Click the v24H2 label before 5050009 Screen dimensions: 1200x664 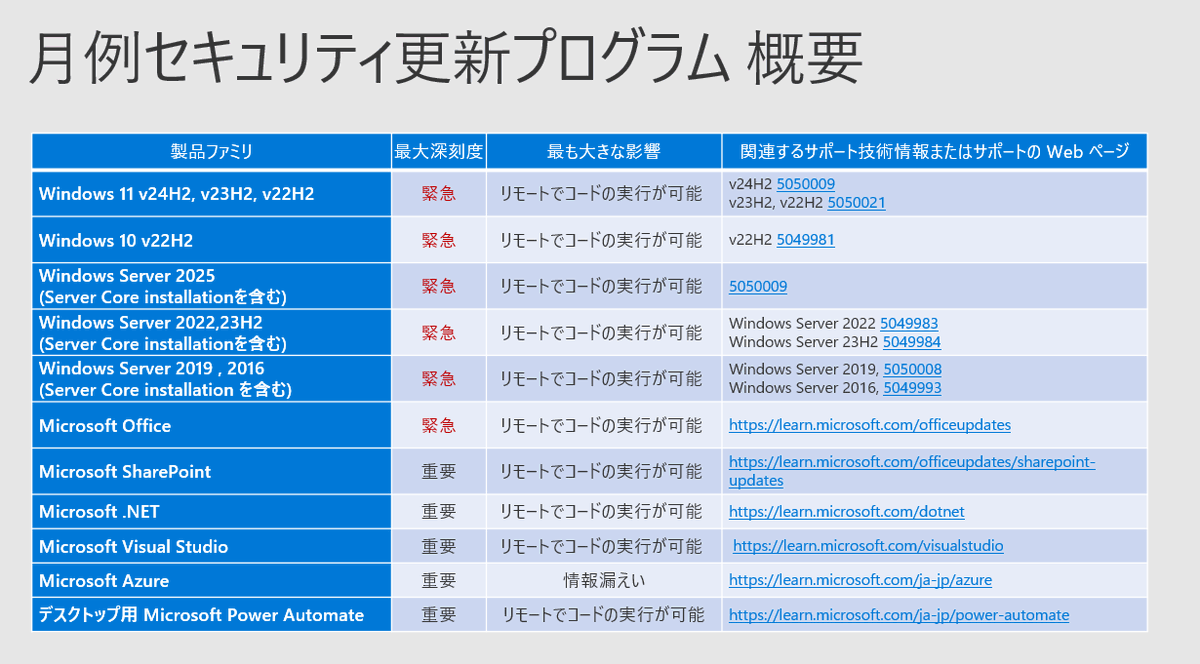[751, 184]
